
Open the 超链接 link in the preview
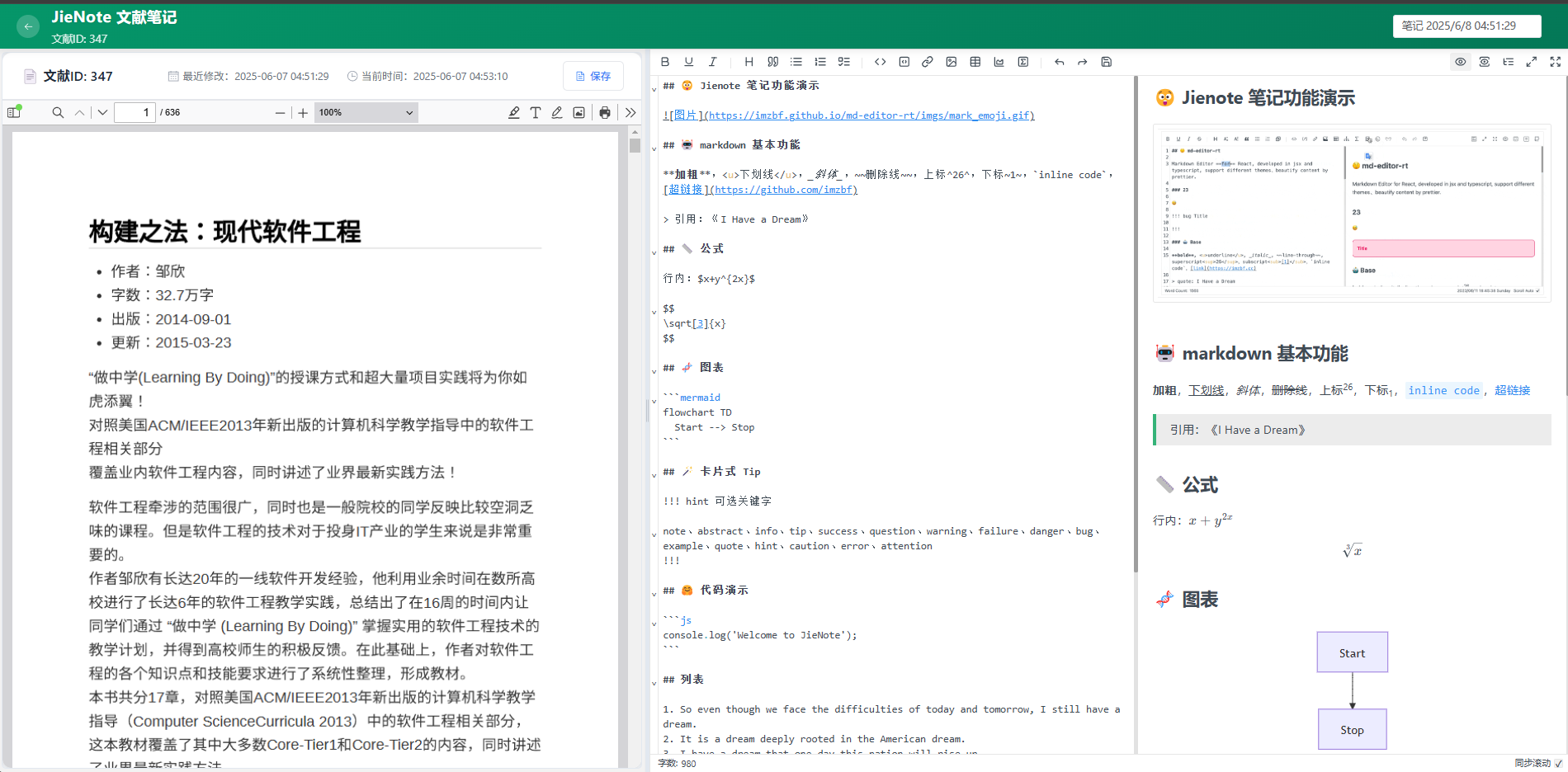1512,390
